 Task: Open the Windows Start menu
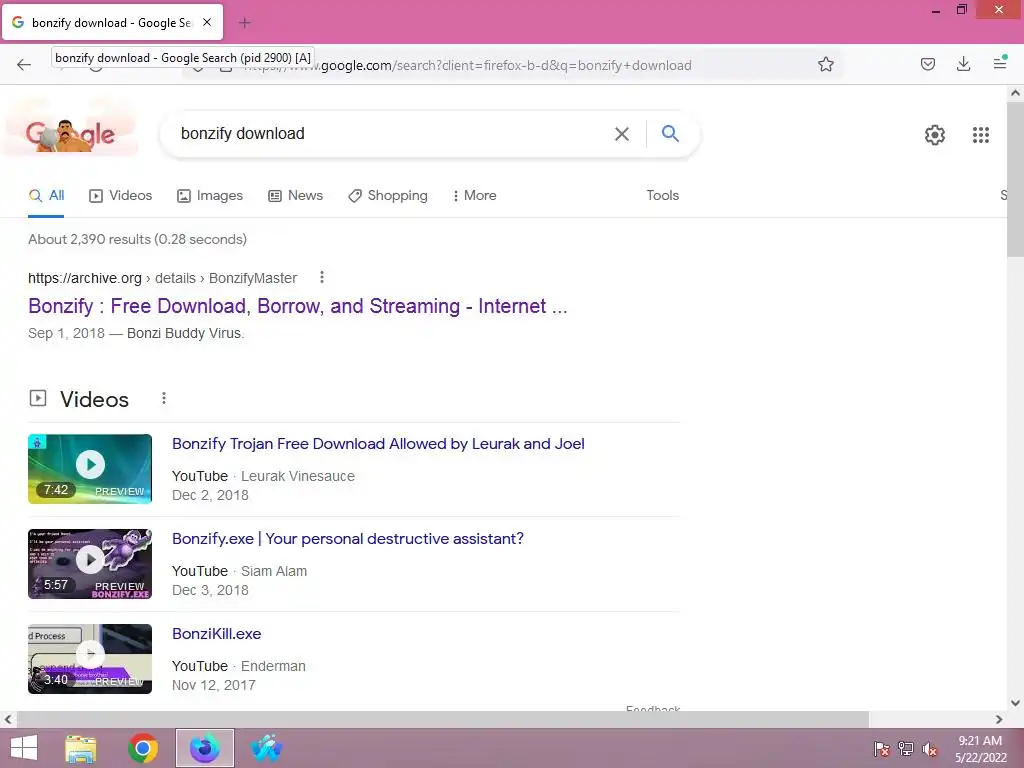24,748
